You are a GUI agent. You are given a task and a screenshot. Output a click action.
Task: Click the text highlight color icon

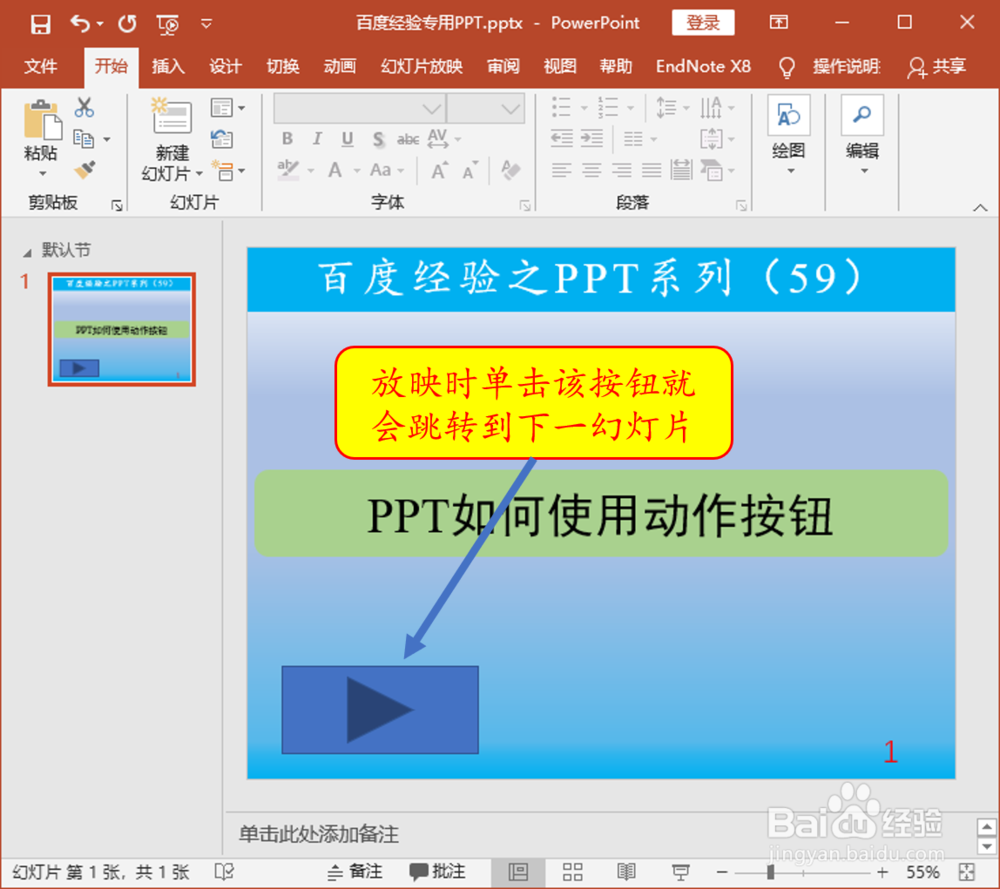click(288, 170)
